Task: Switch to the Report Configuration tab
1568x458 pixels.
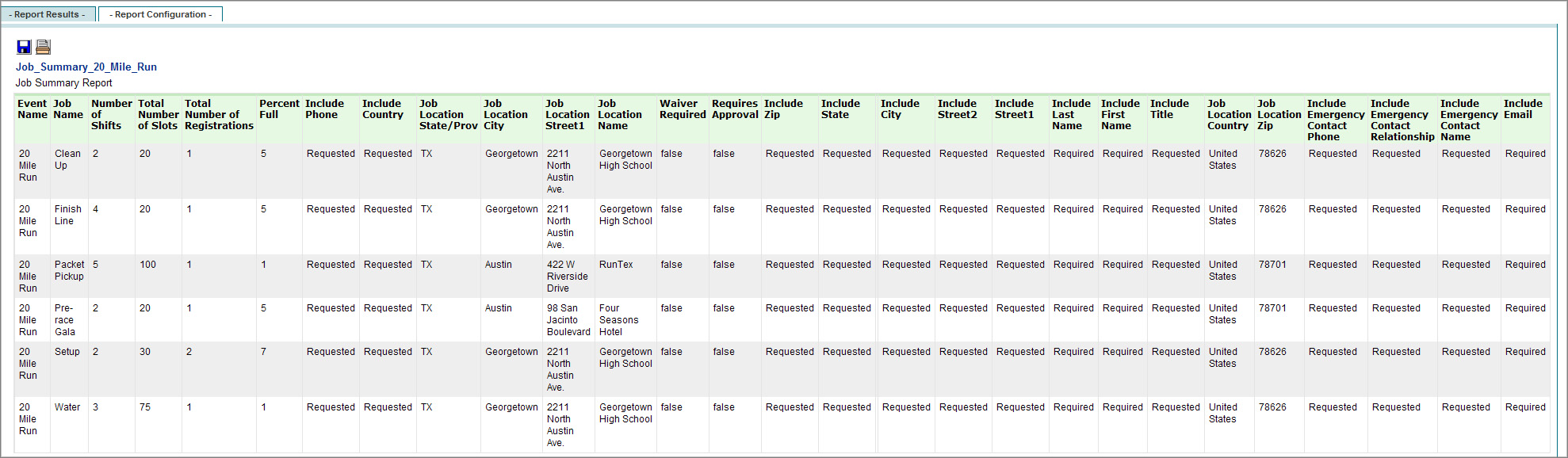Action: [160, 14]
